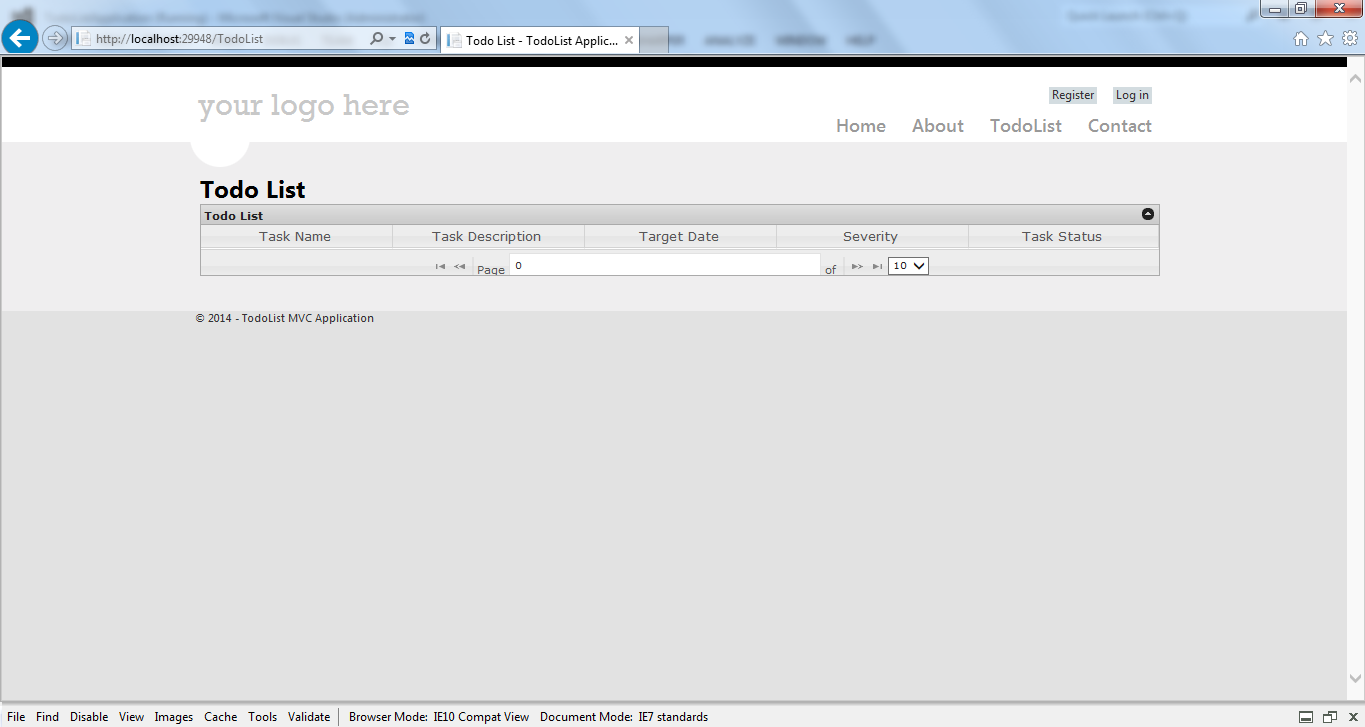
Task: Click the Log in link
Action: click(1132, 95)
